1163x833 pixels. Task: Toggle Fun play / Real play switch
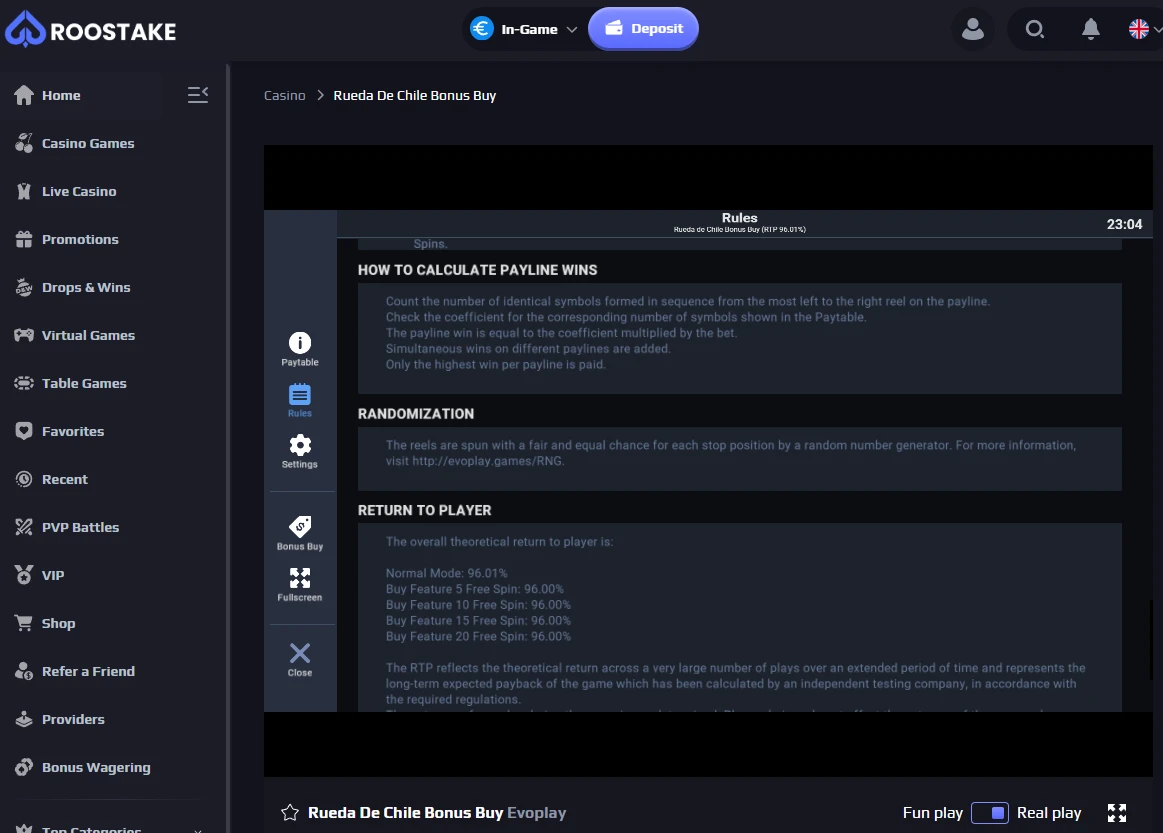(x=989, y=813)
